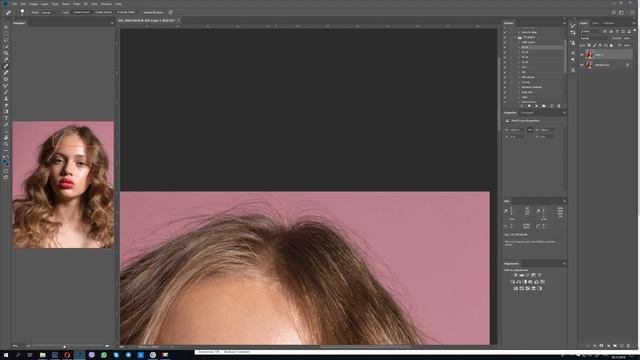Toggle lock all for the layer
The height and width of the screenshot is (360, 640).
[611, 45]
